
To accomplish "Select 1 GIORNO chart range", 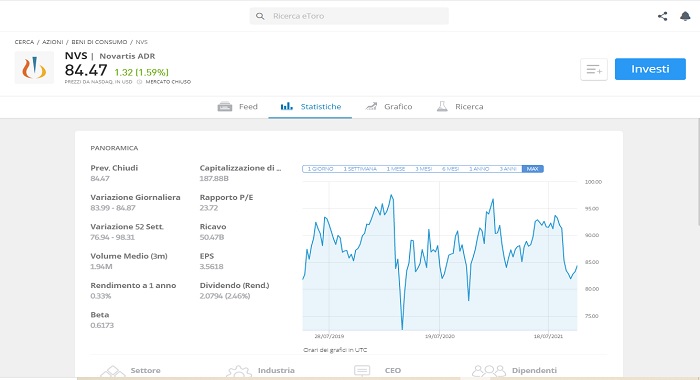I will pos(320,169).
